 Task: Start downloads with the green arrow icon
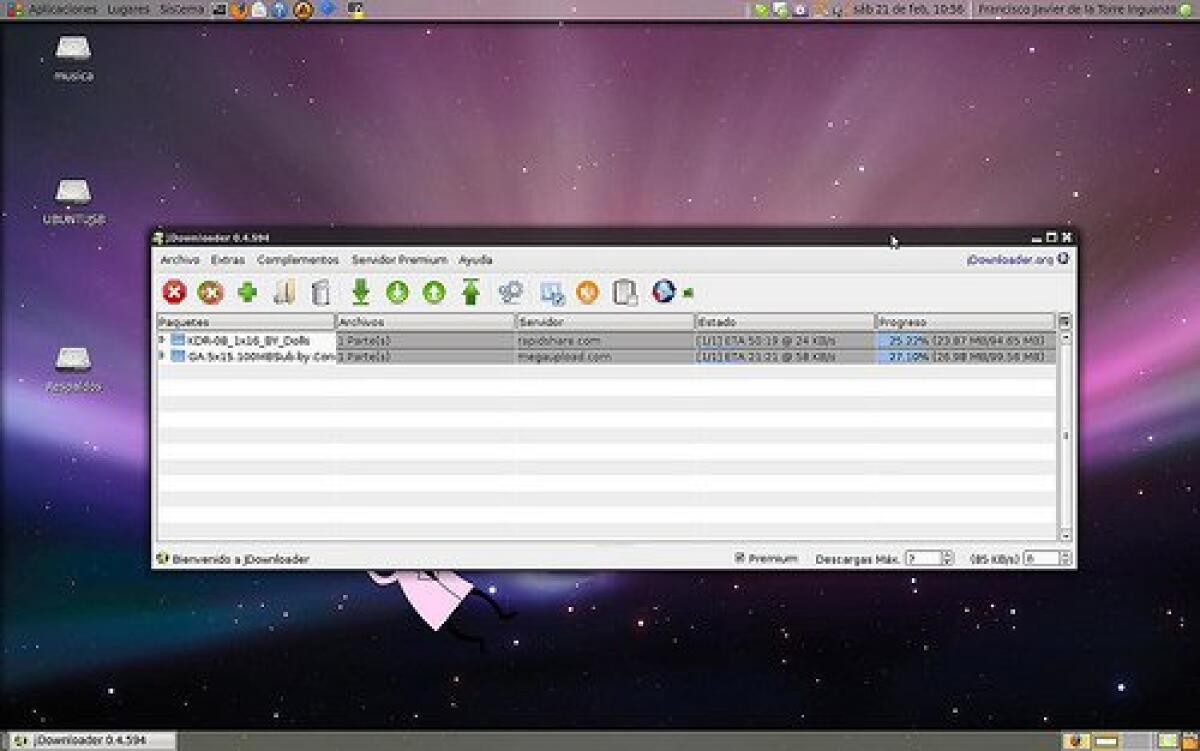click(x=359, y=291)
